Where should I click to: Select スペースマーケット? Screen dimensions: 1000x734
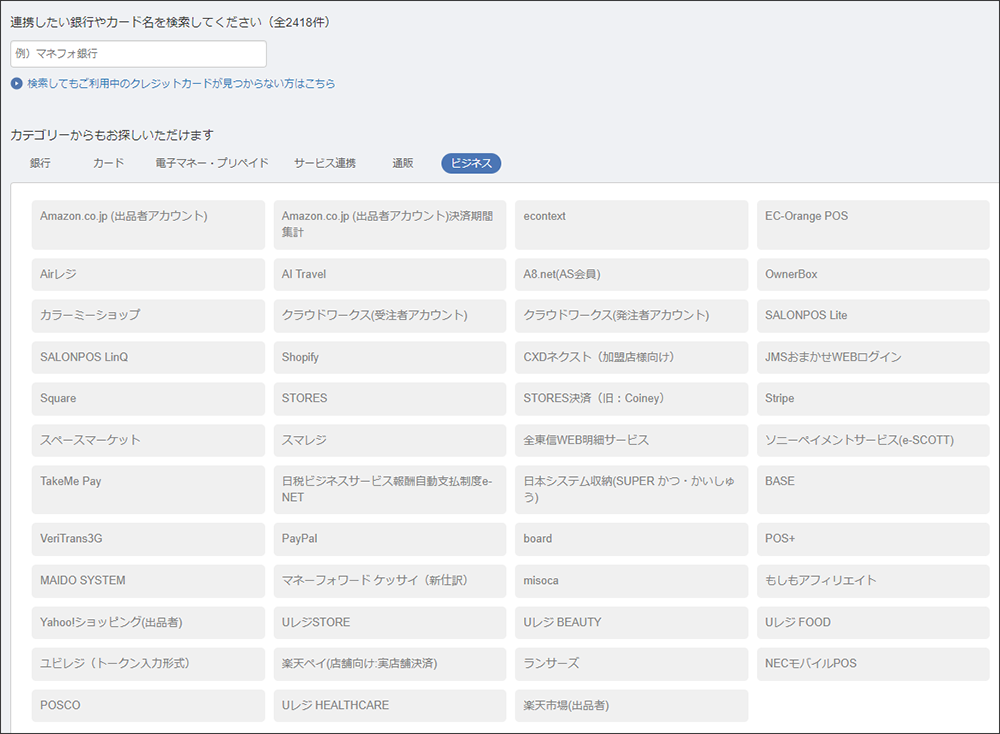point(148,440)
